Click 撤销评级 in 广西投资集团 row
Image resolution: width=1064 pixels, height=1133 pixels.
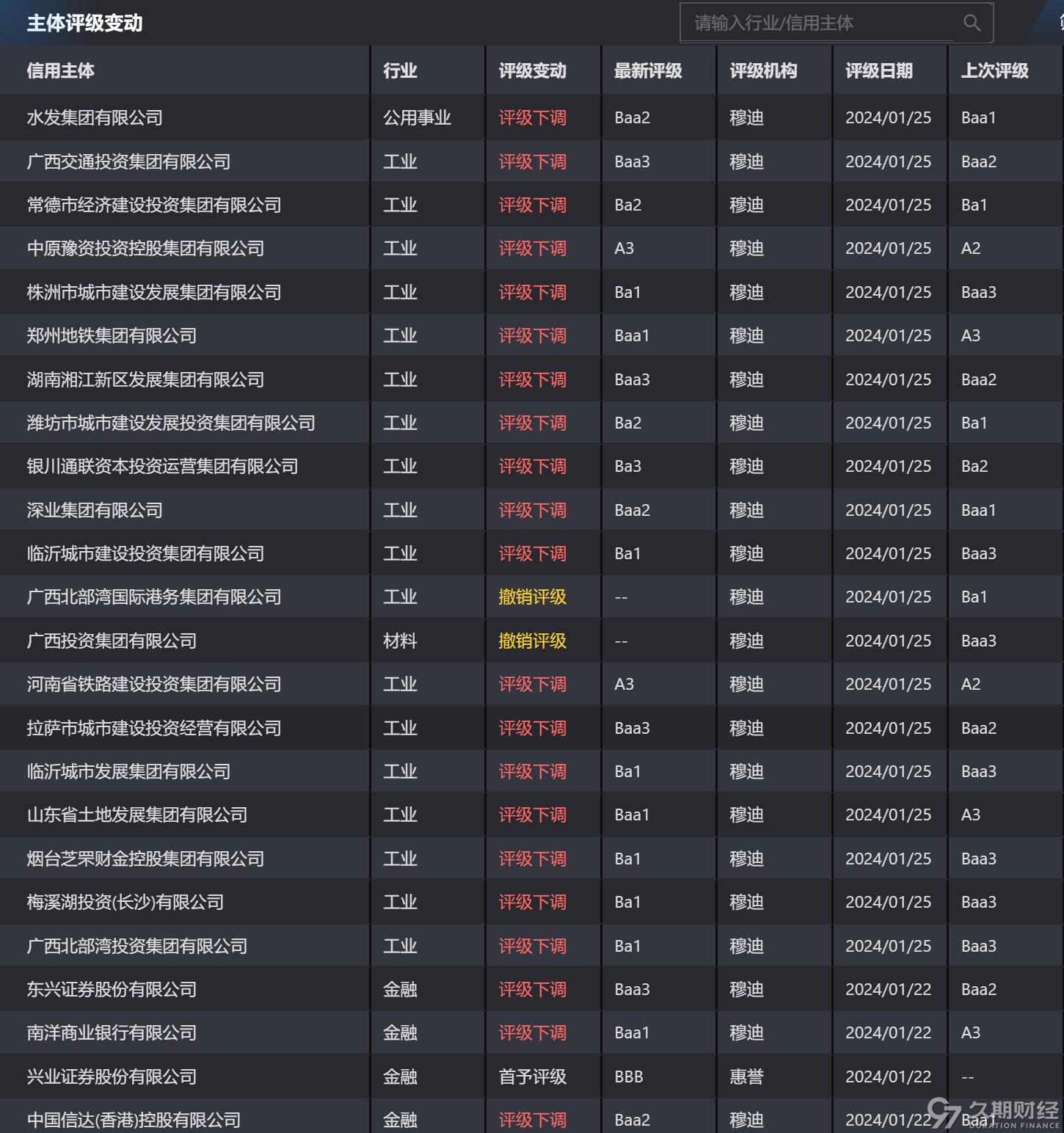coord(532,641)
